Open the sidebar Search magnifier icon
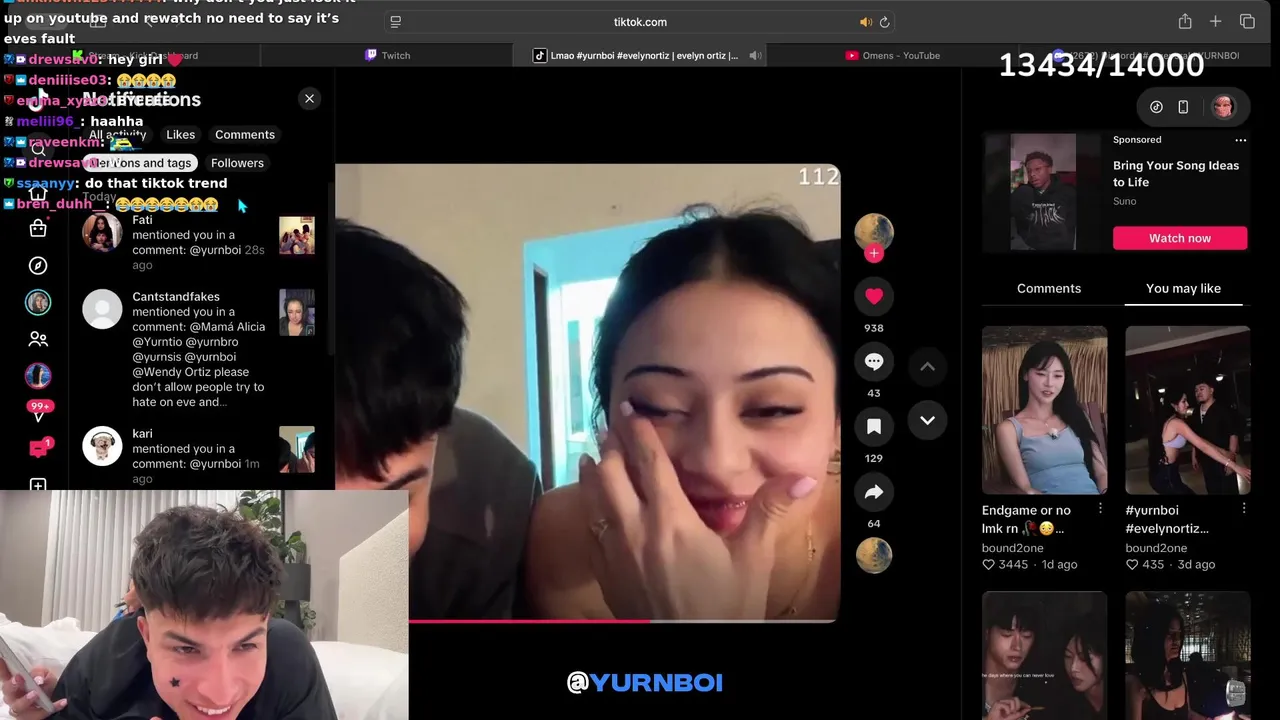This screenshot has width=1280, height=720. (38, 150)
